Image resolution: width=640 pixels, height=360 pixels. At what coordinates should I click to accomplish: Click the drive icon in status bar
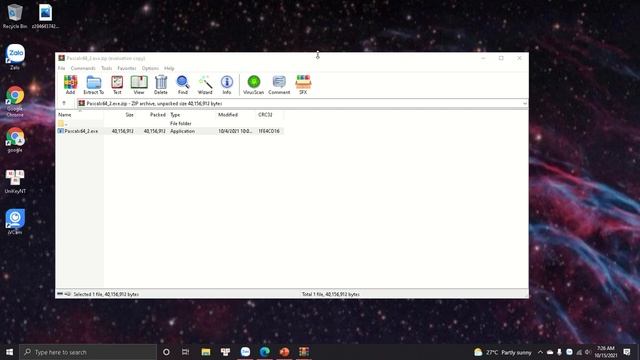[x=60, y=294]
